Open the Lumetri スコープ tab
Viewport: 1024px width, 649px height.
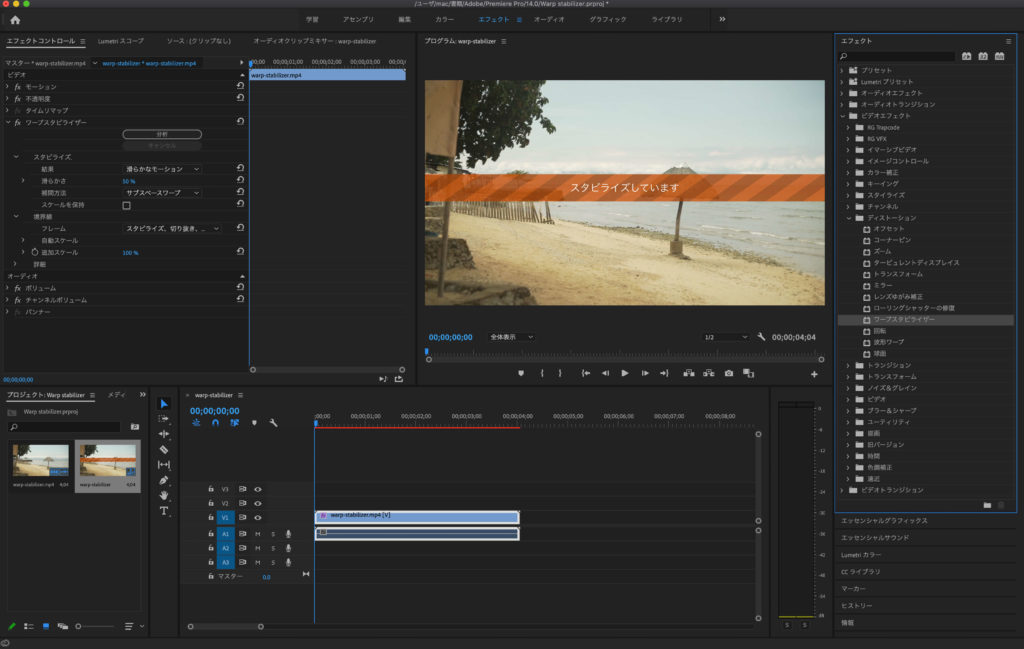pyautogui.click(x=121, y=41)
